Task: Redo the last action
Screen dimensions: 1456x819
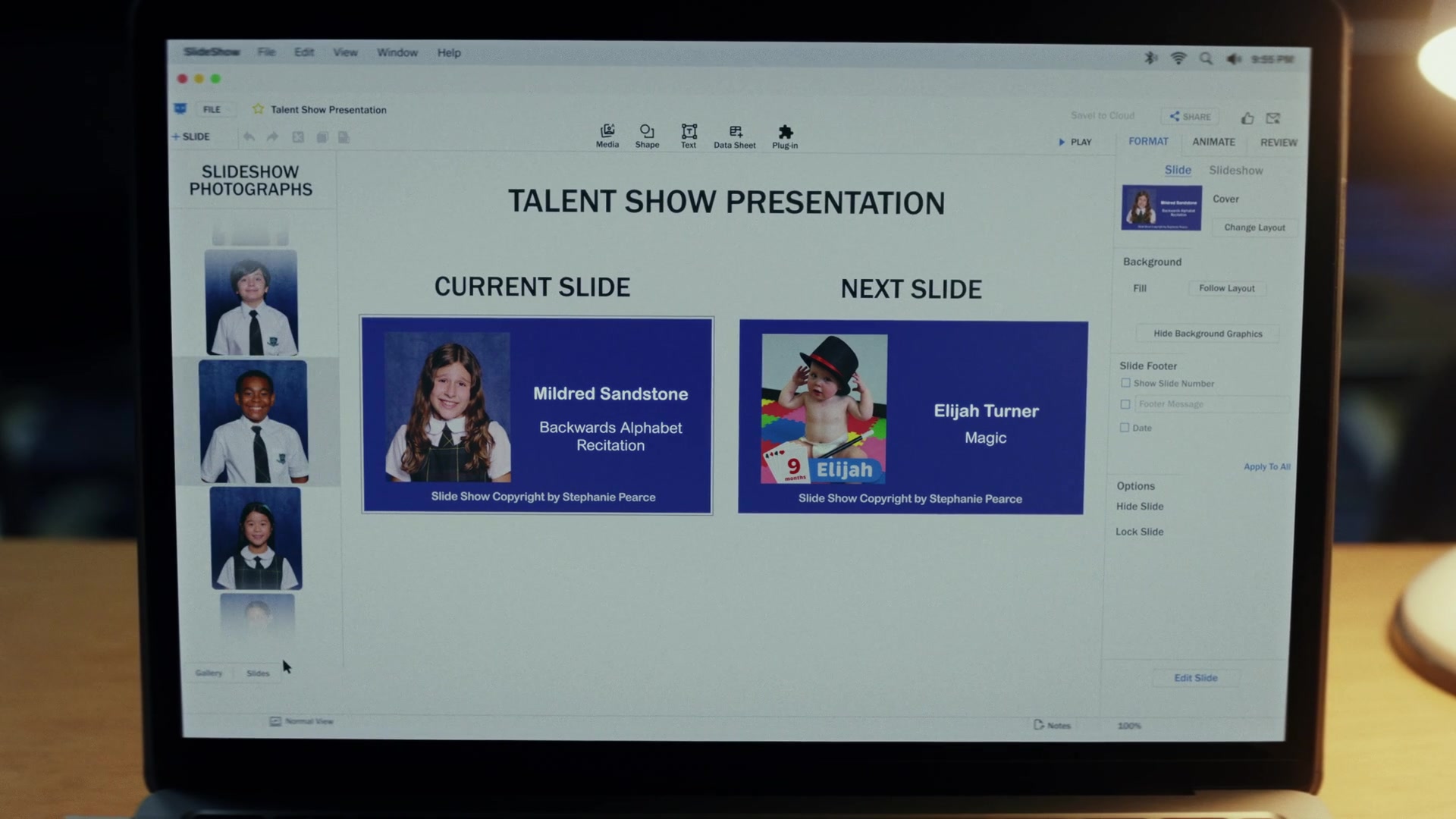Action: (x=272, y=136)
